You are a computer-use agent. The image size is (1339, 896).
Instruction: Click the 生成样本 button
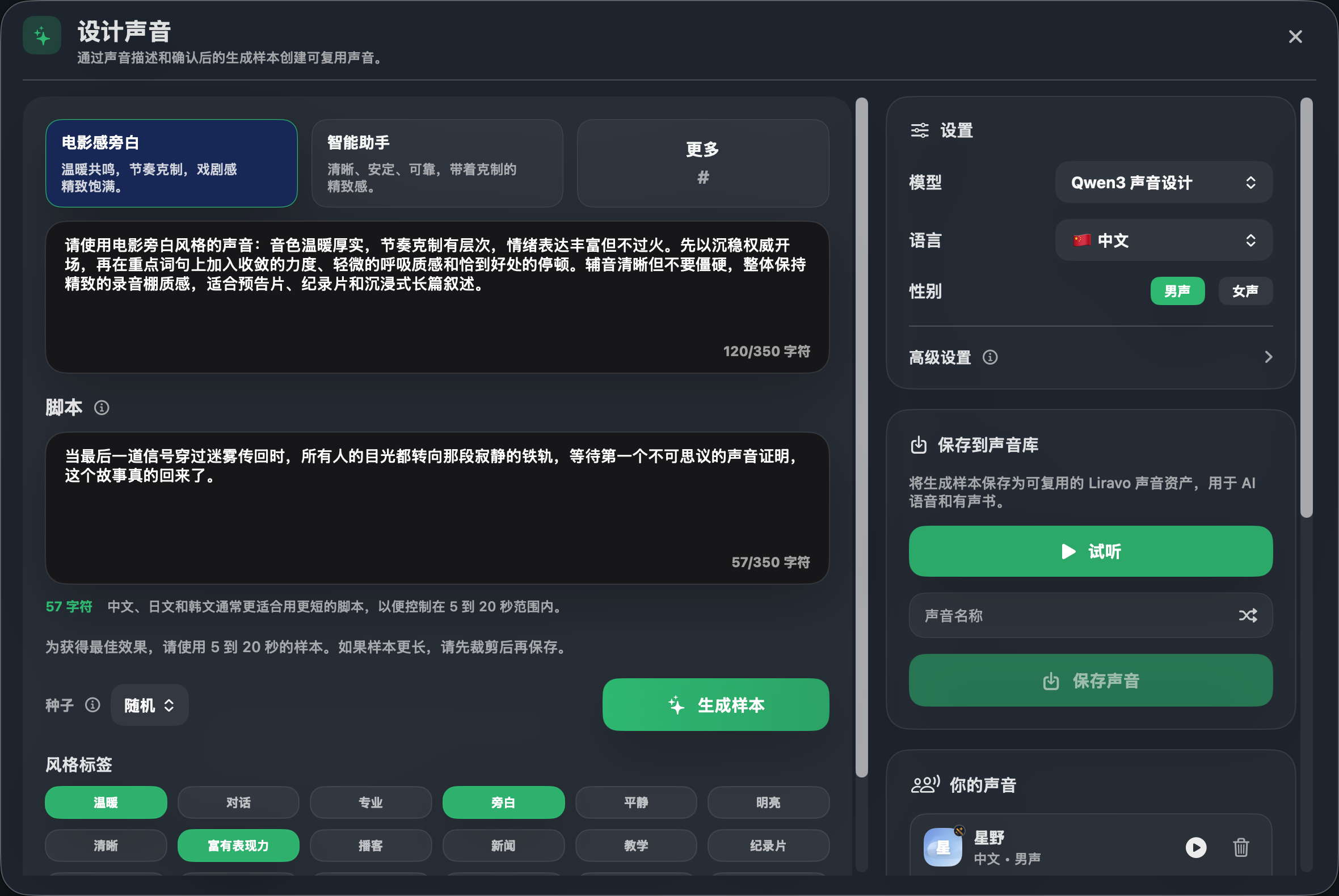click(715, 704)
